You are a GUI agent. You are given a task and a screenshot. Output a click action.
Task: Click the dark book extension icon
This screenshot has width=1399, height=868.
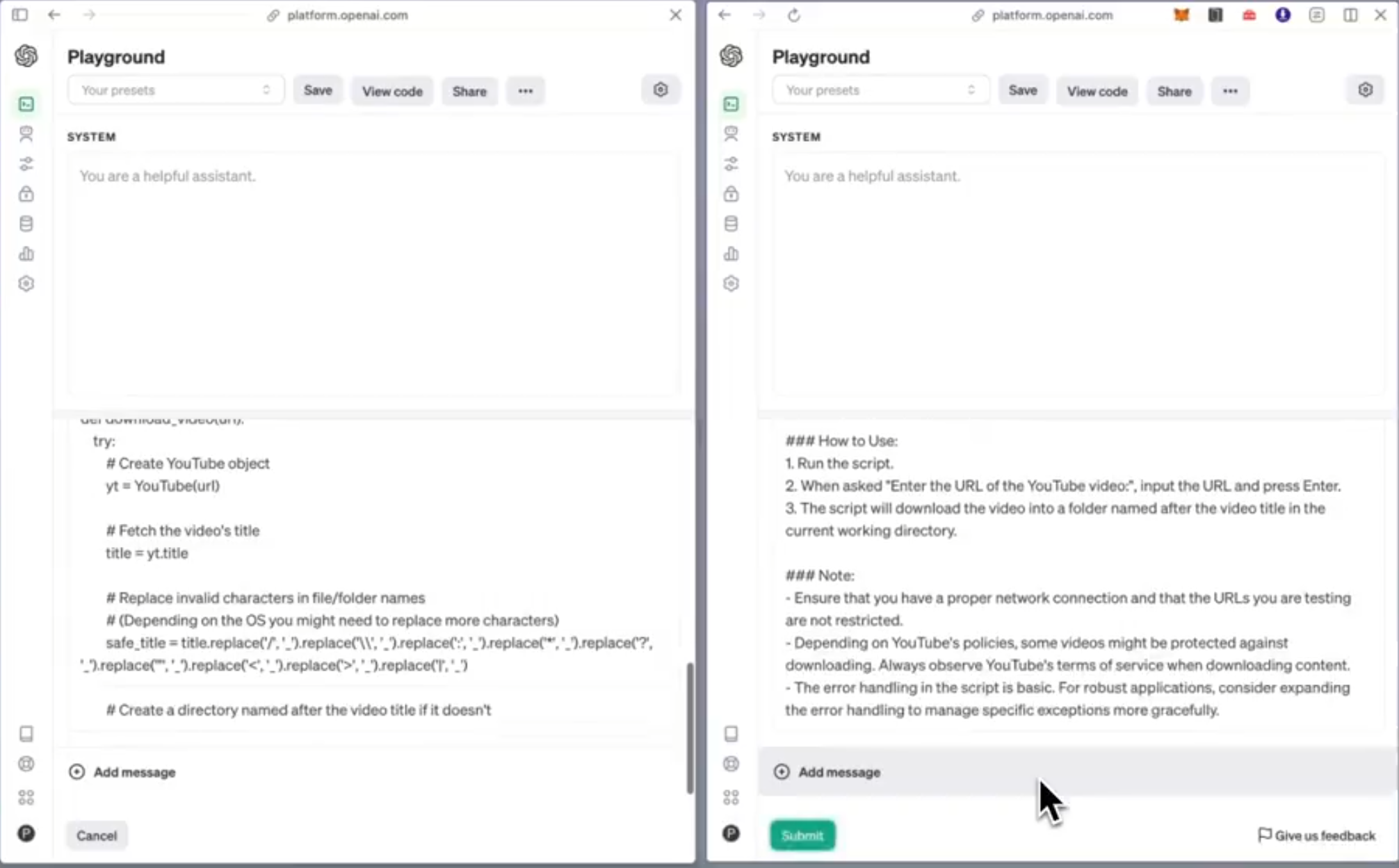click(x=1215, y=15)
